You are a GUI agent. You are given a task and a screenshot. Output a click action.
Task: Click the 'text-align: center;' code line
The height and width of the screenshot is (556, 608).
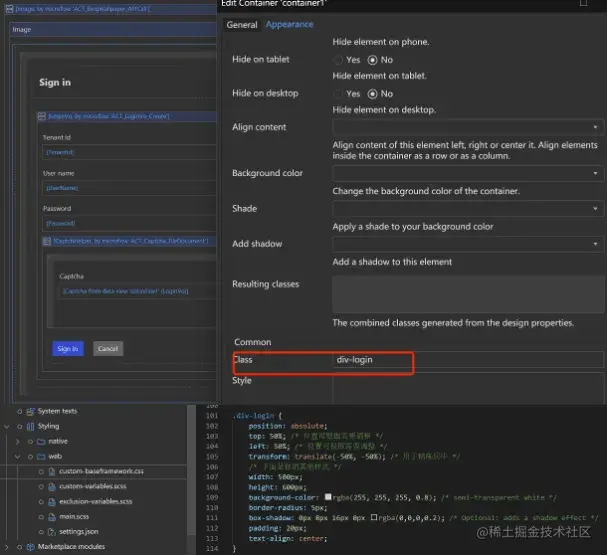tap(288, 539)
